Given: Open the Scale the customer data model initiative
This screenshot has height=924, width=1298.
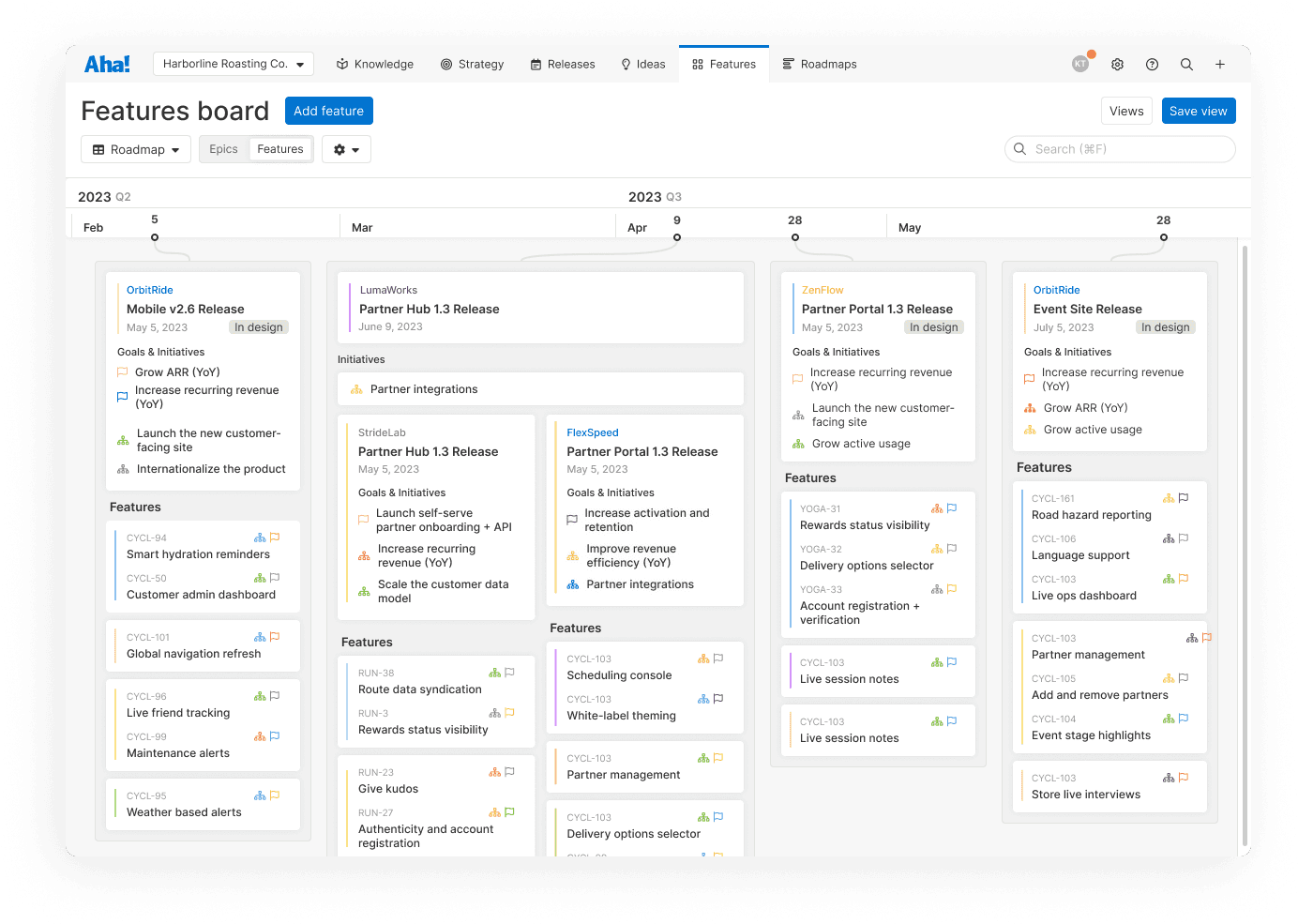Looking at the screenshot, I should coord(443,591).
